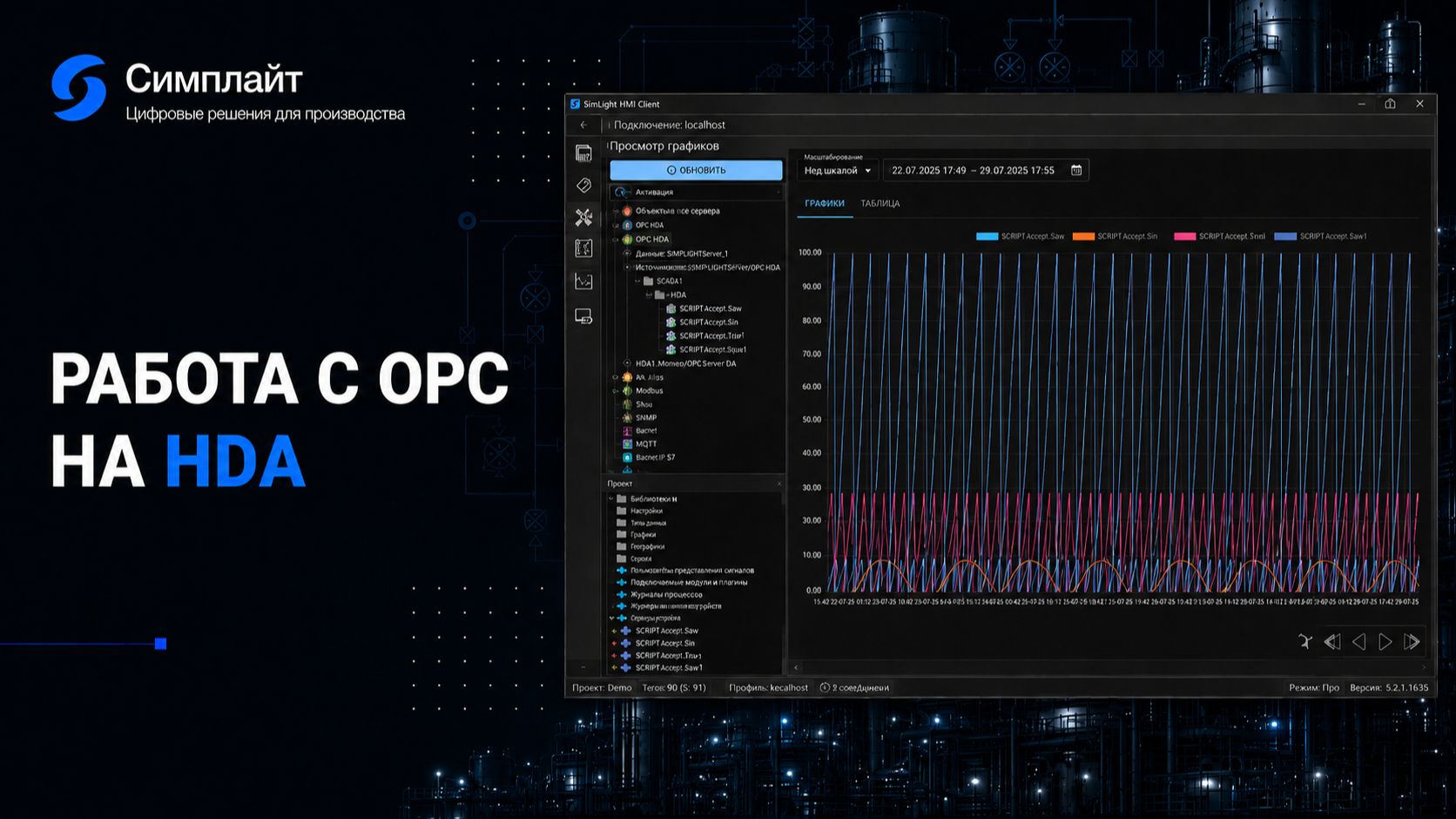Click the connections clock icon in status bar

pyautogui.click(x=825, y=687)
